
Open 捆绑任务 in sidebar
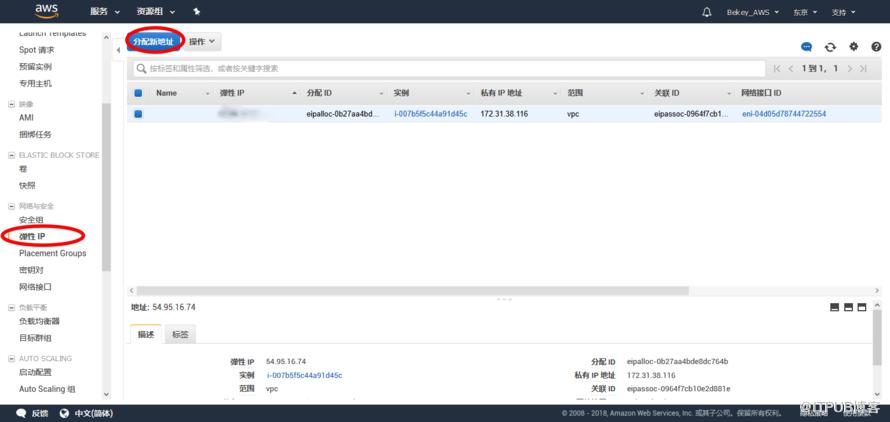35,135
